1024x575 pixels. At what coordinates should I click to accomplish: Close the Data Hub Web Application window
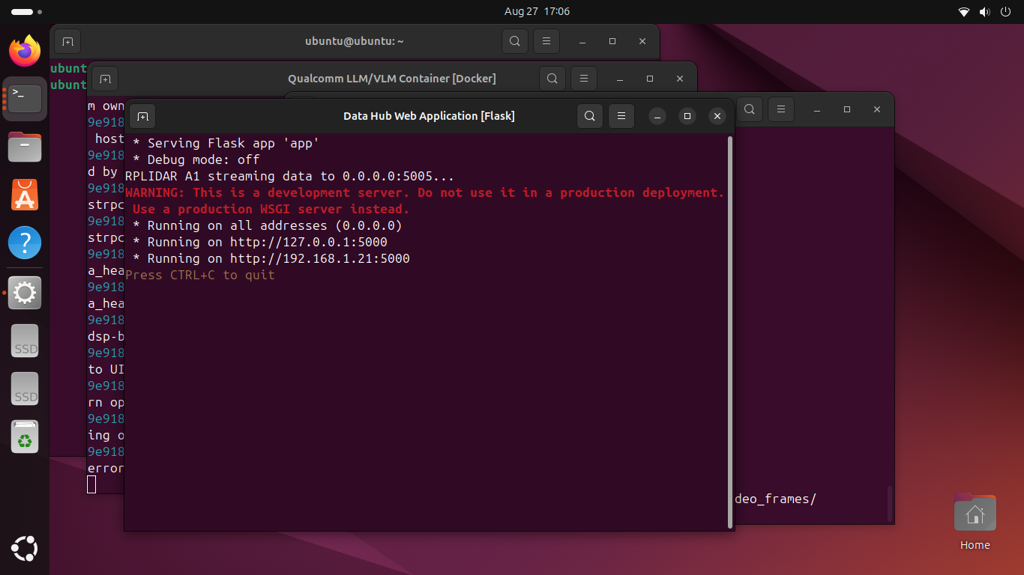pos(717,116)
